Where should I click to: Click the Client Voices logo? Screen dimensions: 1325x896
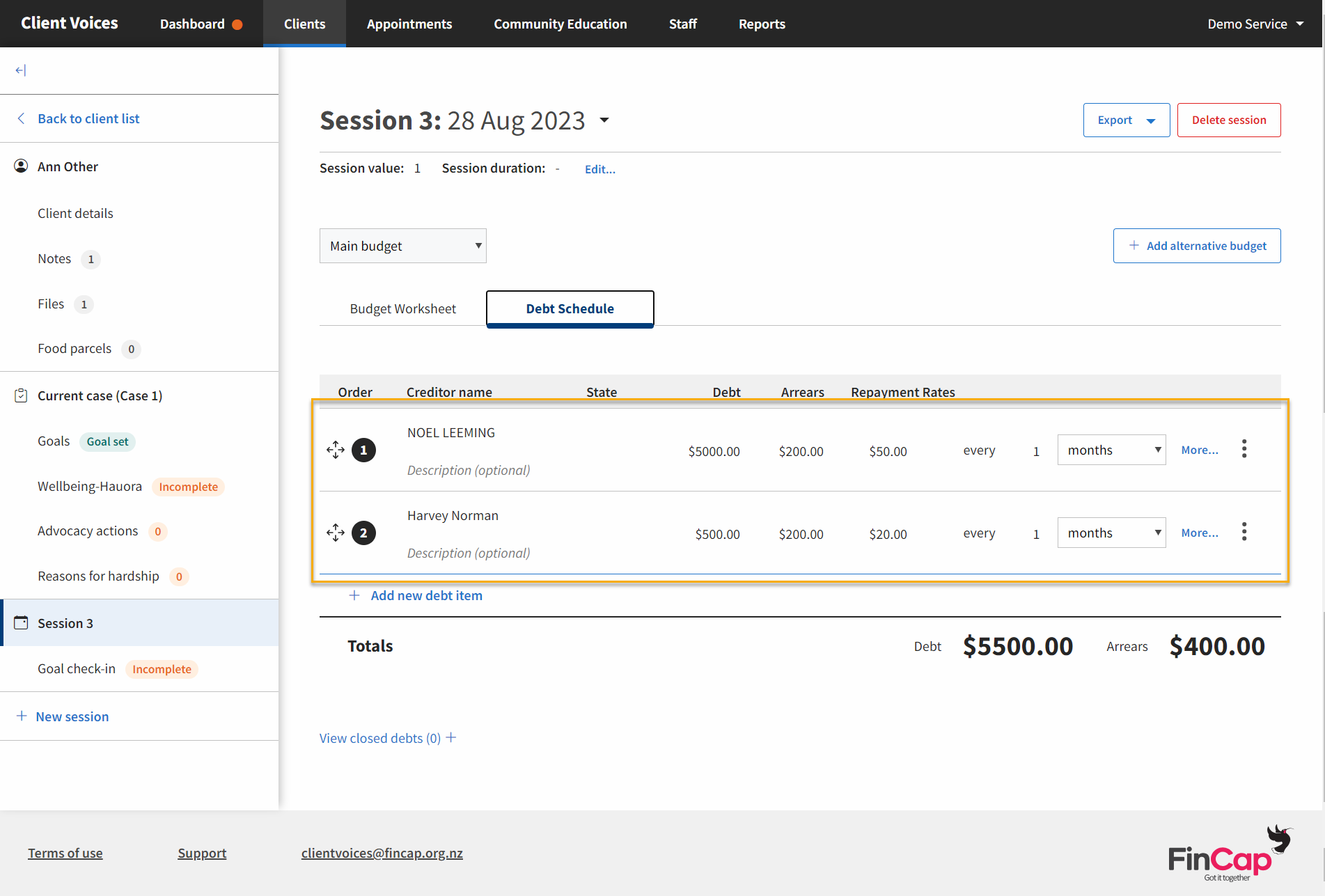pyautogui.click(x=70, y=23)
